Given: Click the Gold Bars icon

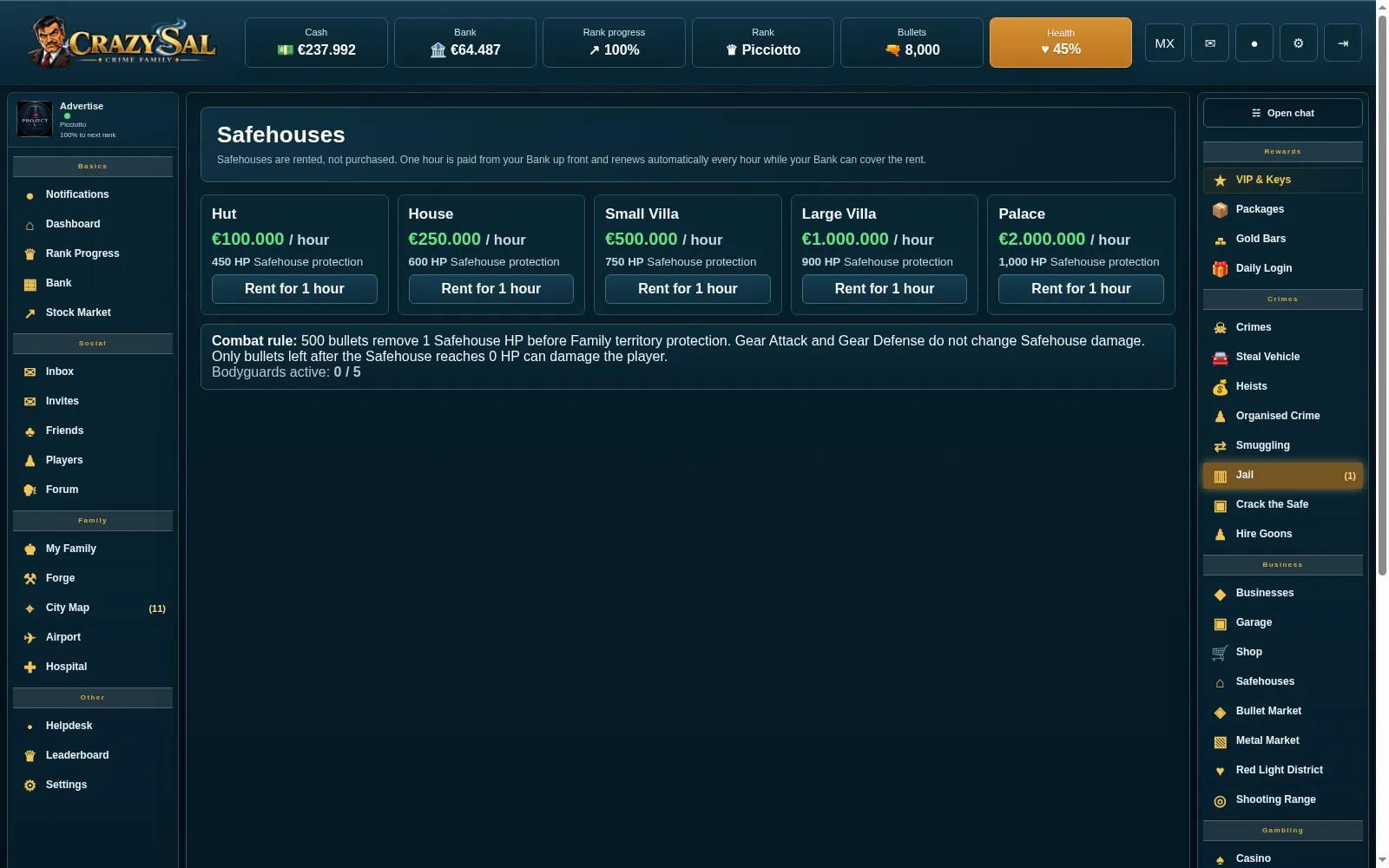Looking at the screenshot, I should [1220, 240].
